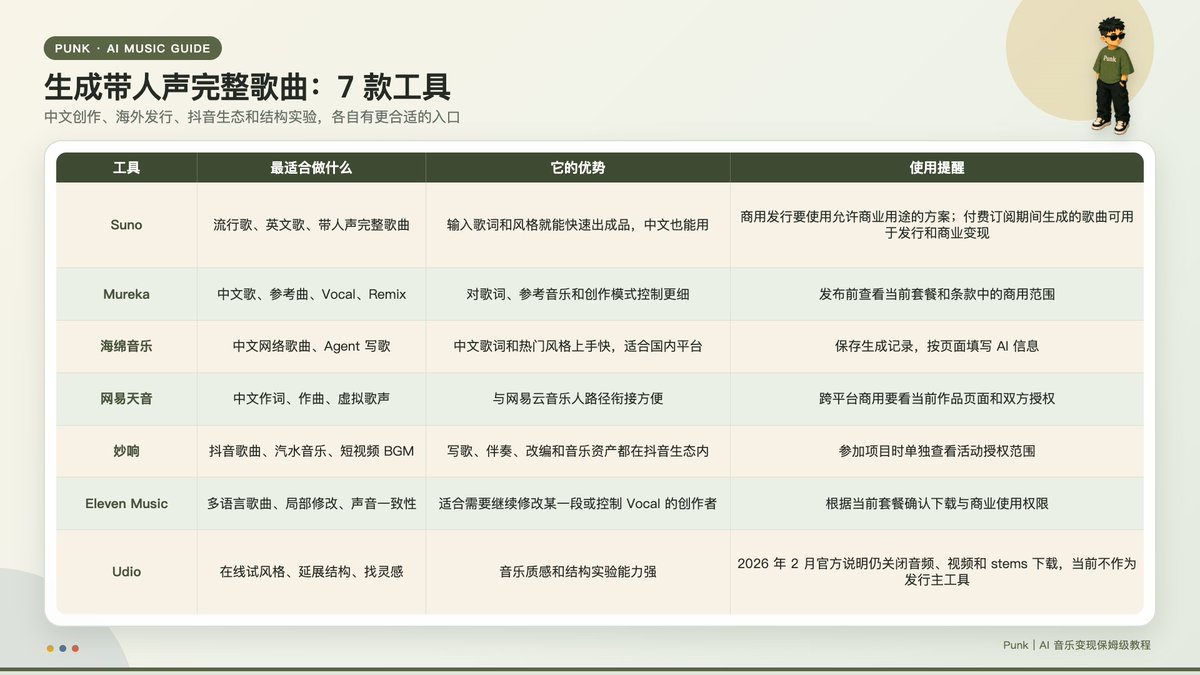Click the cell 发布前查看当前套餐和条款中的商用范围

coord(937,294)
